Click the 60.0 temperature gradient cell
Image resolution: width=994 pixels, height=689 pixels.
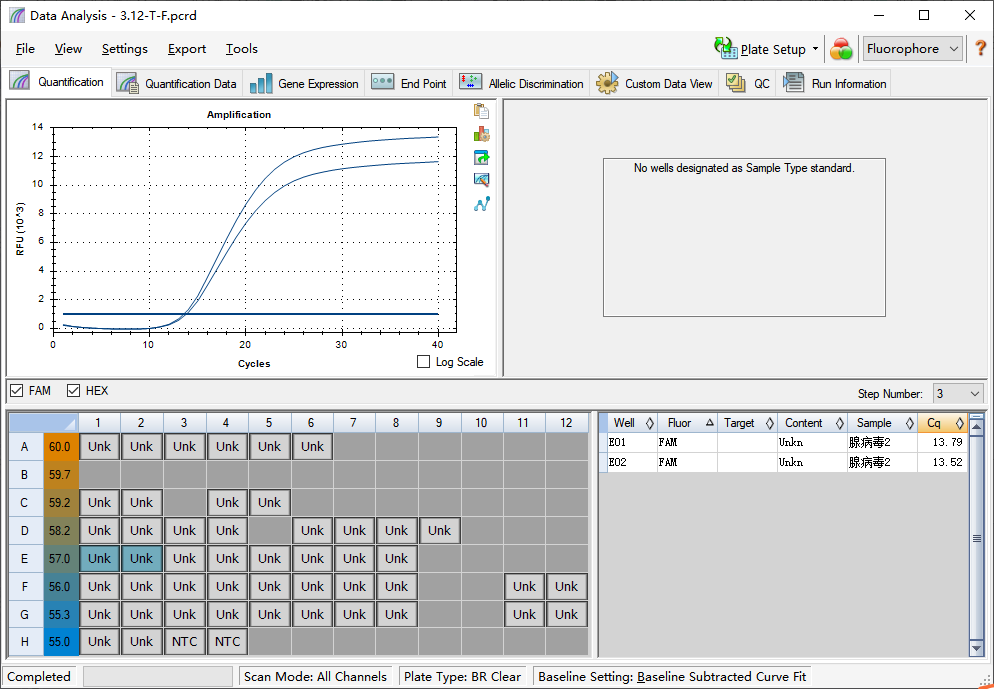click(x=61, y=446)
